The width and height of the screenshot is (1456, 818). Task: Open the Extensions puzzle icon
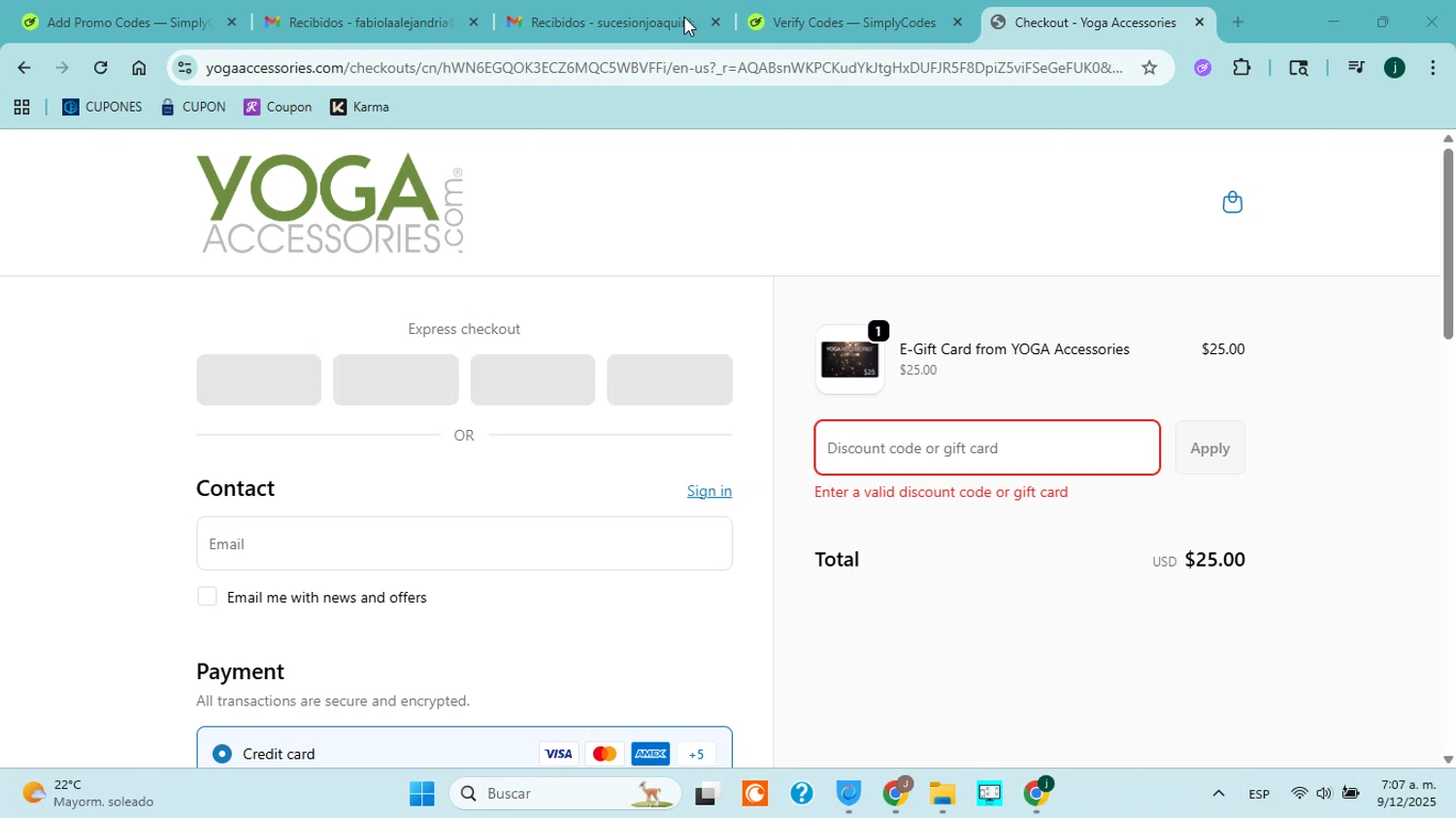(x=1241, y=68)
